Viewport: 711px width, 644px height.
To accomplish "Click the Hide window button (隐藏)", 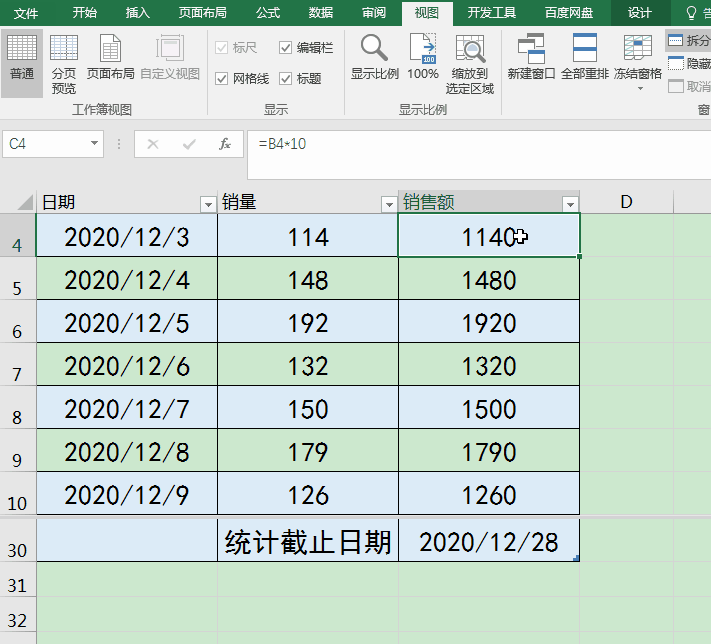I will click(688, 63).
